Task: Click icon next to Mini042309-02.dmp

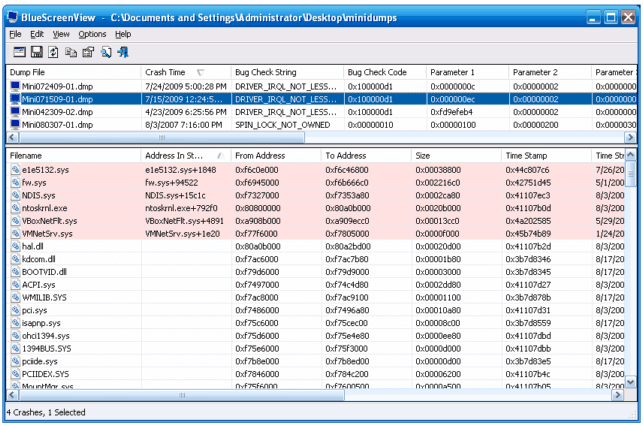Action: click(15, 112)
